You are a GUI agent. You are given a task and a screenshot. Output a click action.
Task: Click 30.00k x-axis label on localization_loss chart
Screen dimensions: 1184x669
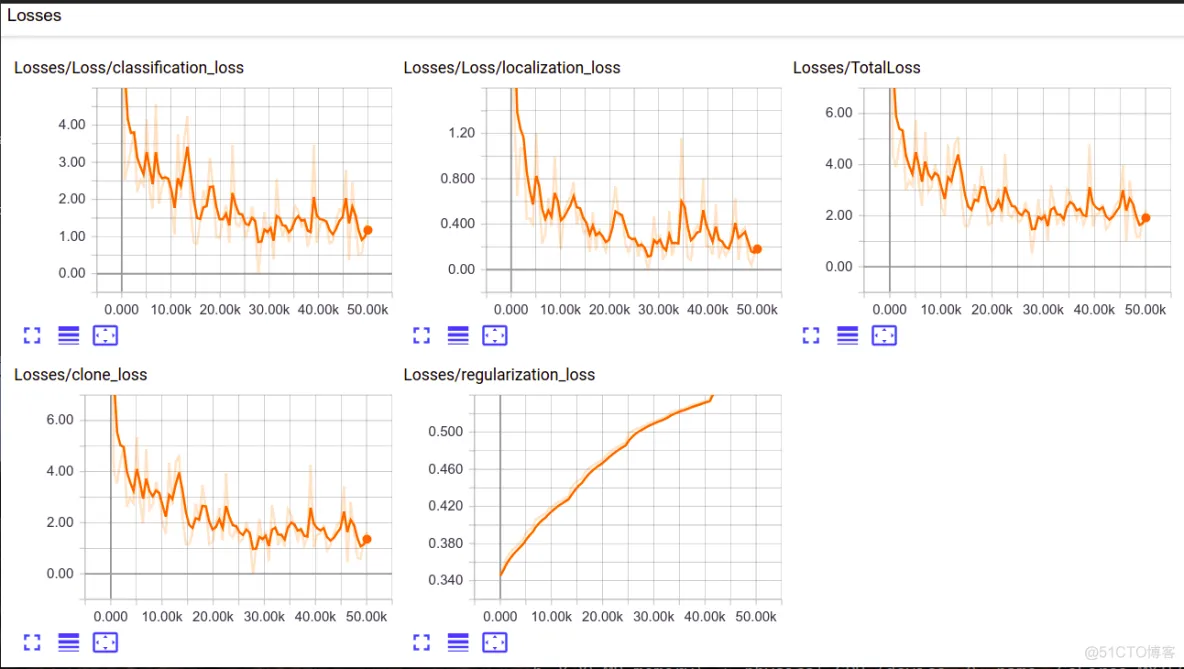click(658, 310)
